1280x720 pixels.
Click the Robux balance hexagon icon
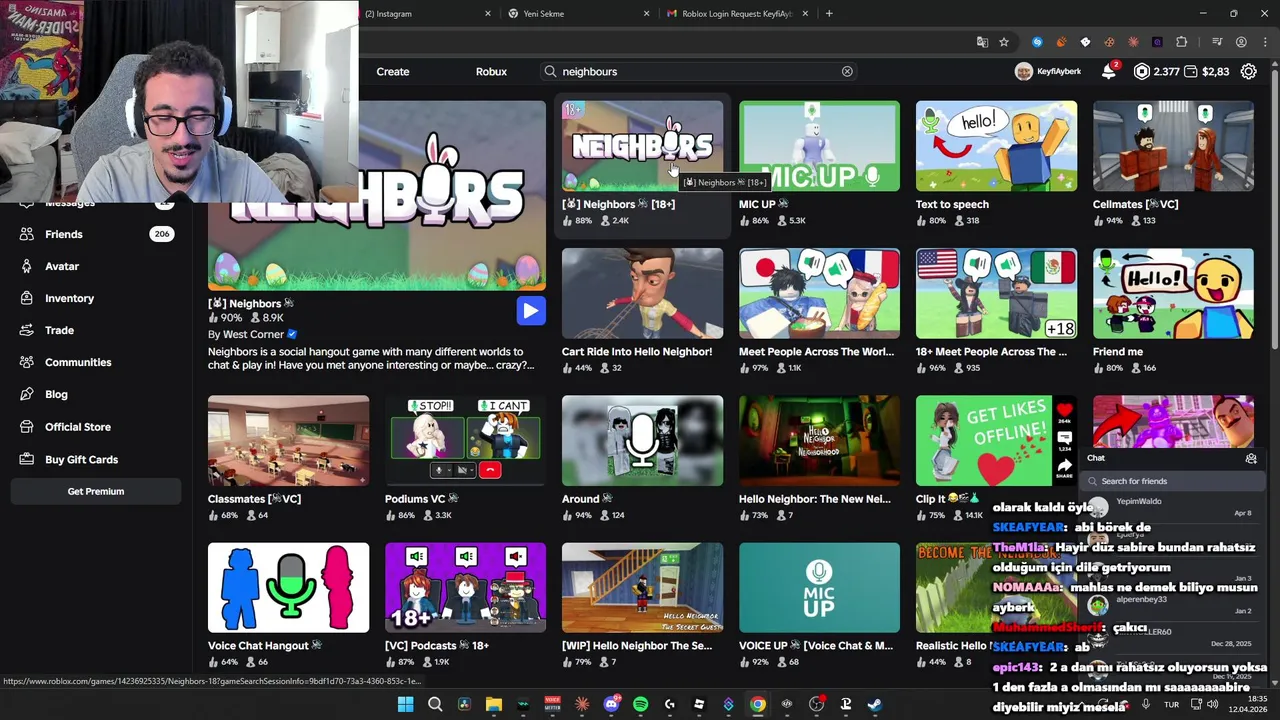(x=1142, y=71)
